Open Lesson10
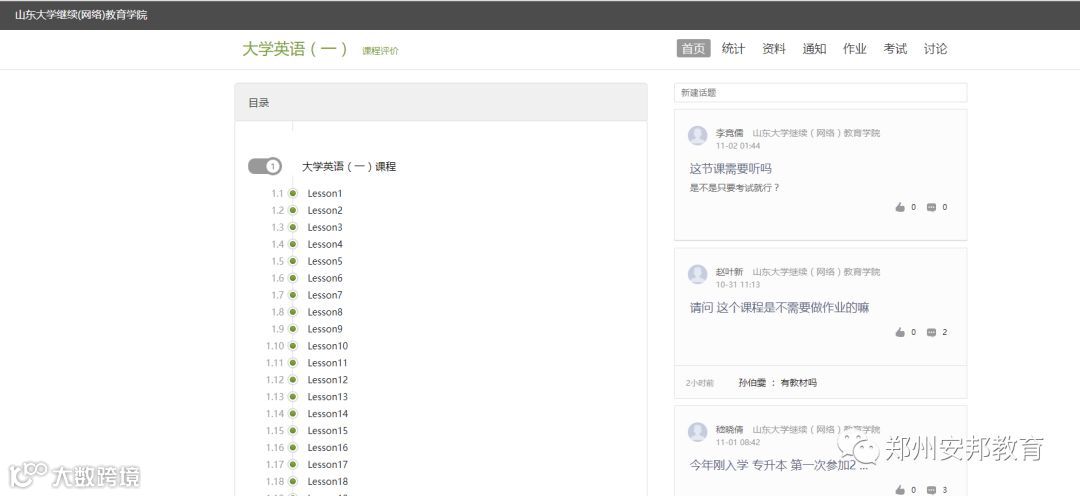Screen dimensions: 1080x496 click(328, 347)
